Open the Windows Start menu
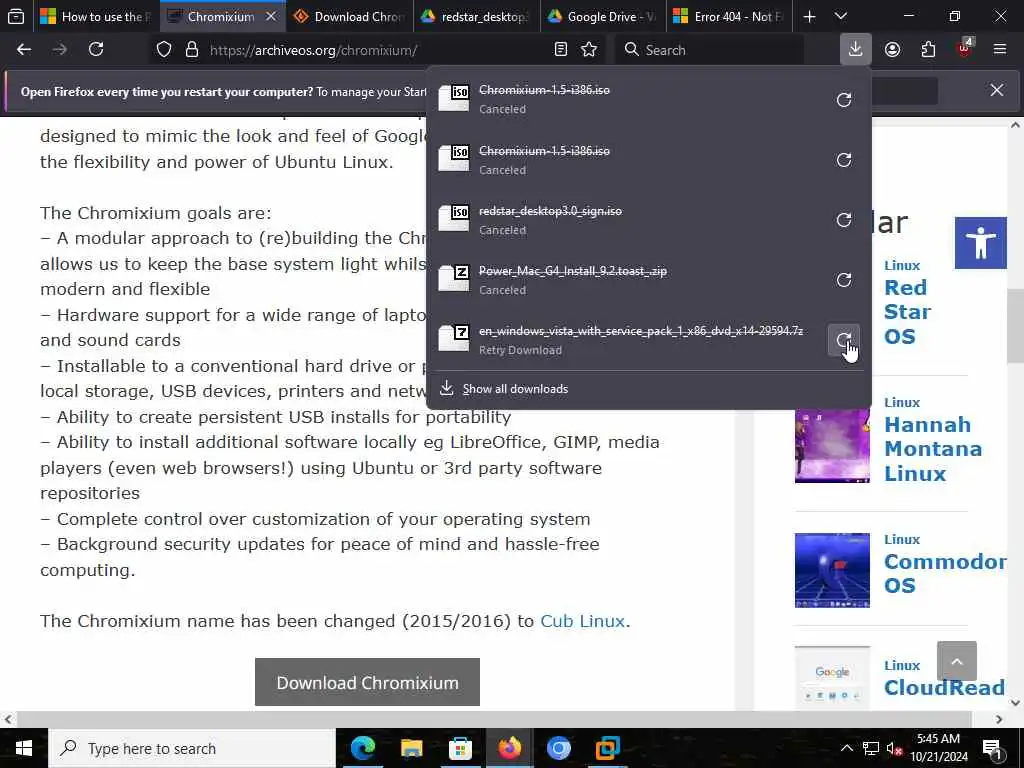 coord(24,748)
